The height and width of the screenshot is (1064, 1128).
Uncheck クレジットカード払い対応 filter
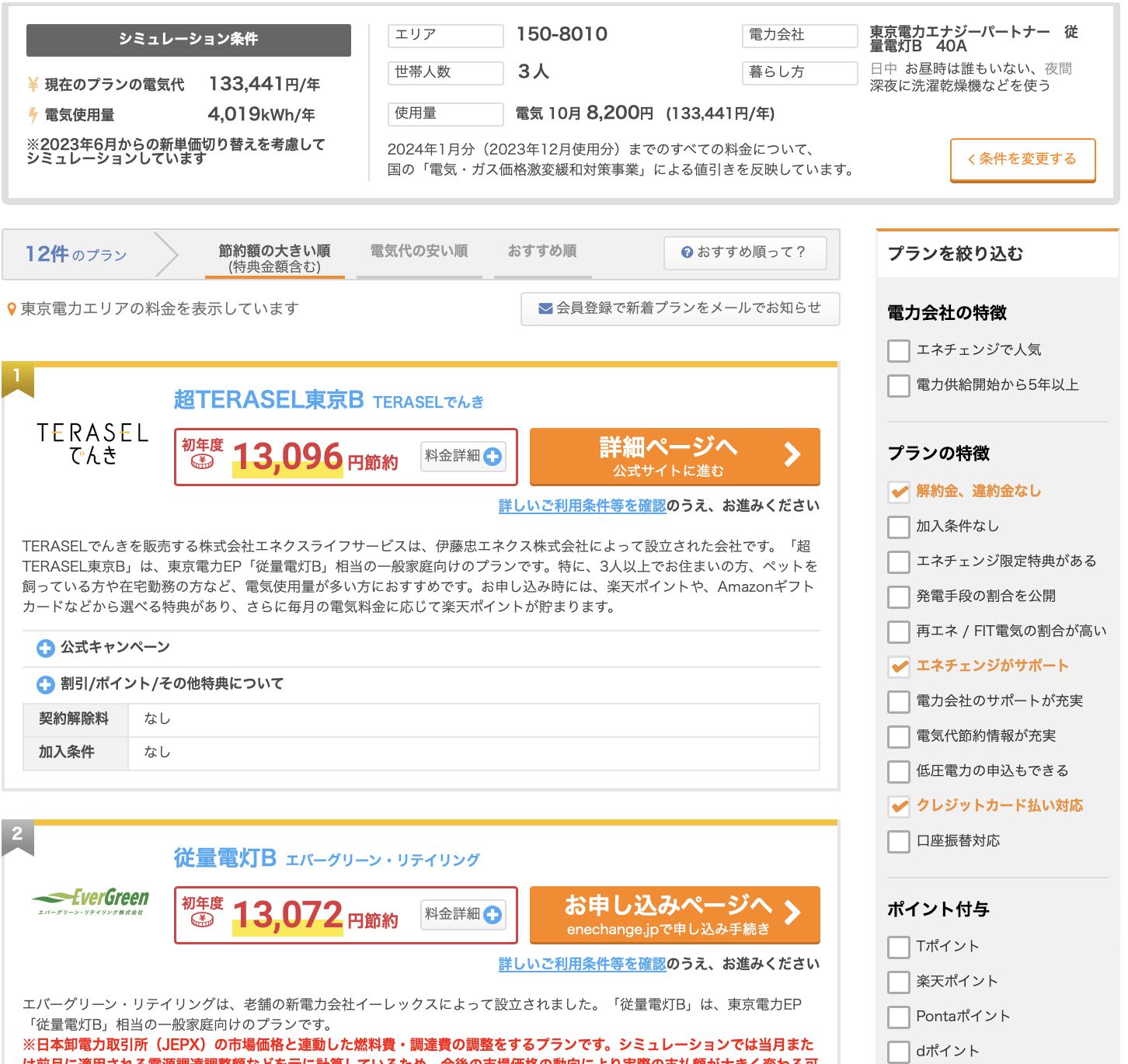click(899, 807)
